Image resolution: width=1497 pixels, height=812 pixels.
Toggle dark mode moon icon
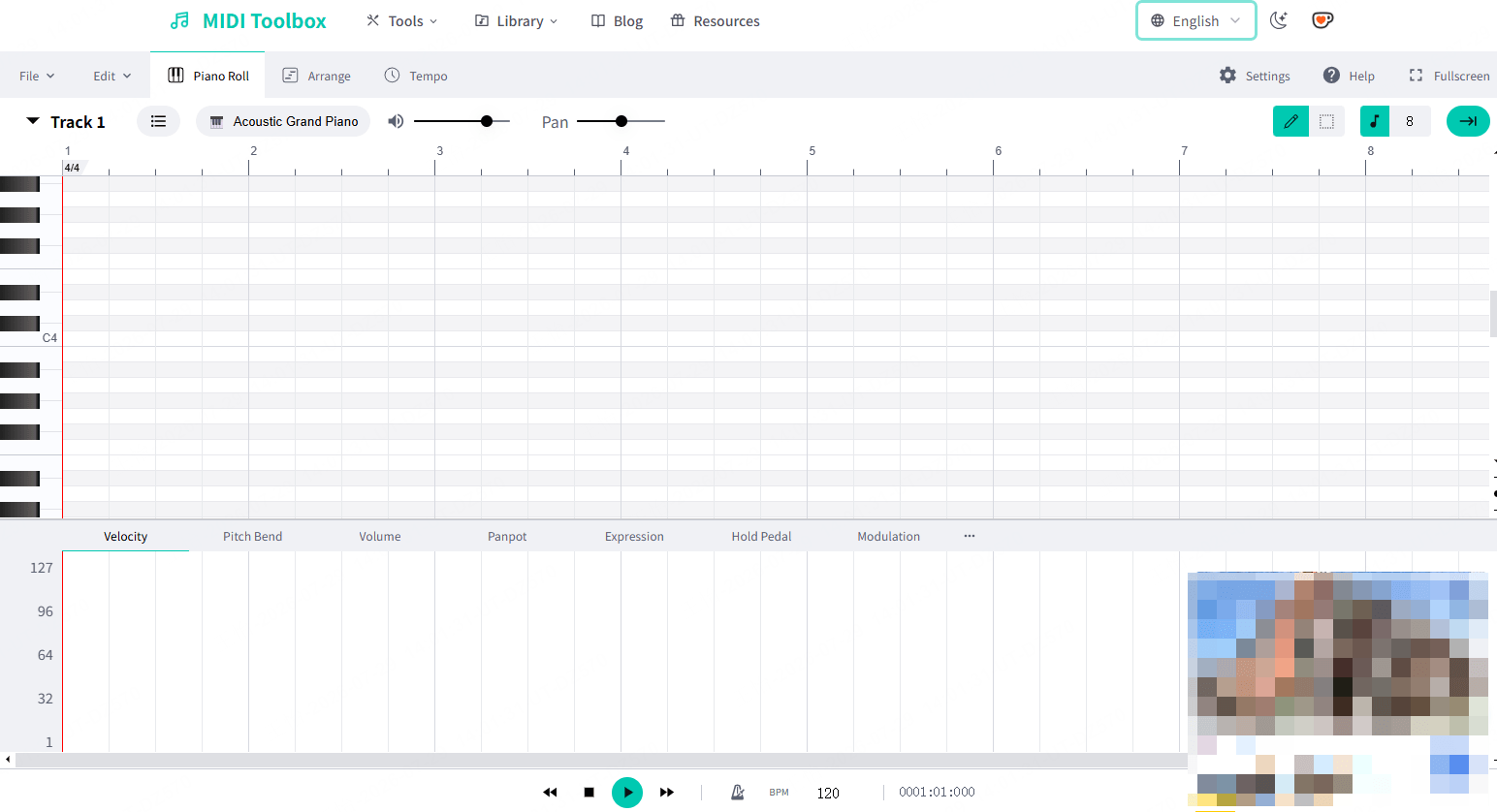point(1279,20)
